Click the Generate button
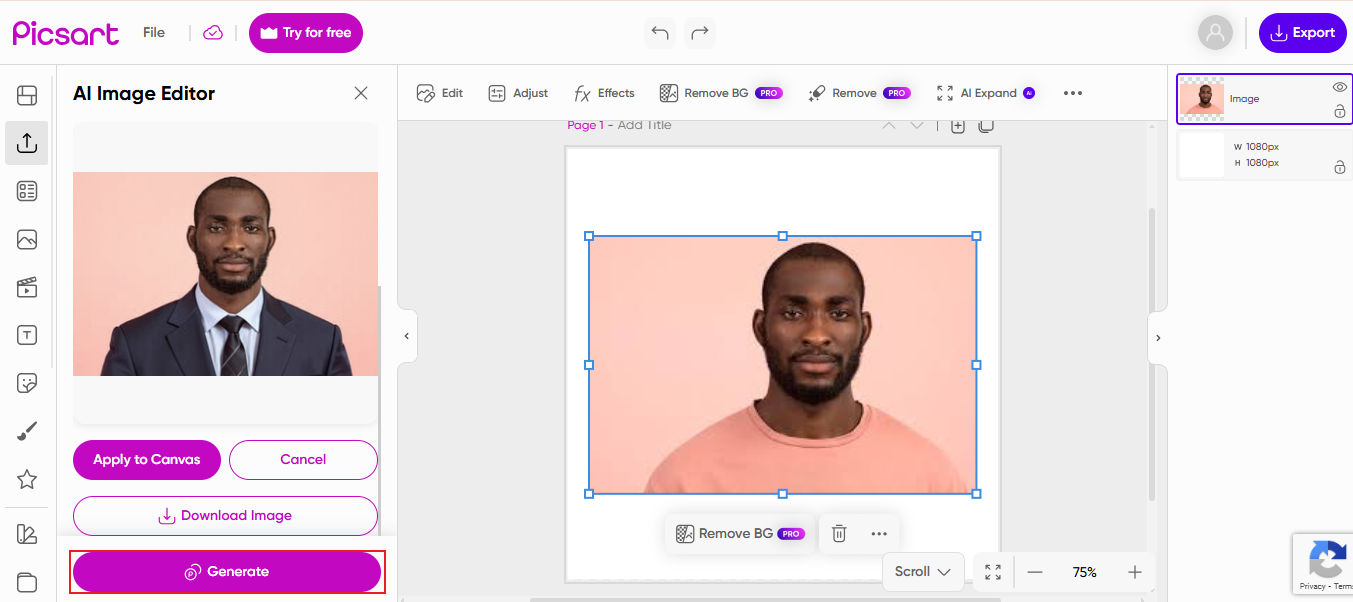This screenshot has height=602, width=1353. 227,572
